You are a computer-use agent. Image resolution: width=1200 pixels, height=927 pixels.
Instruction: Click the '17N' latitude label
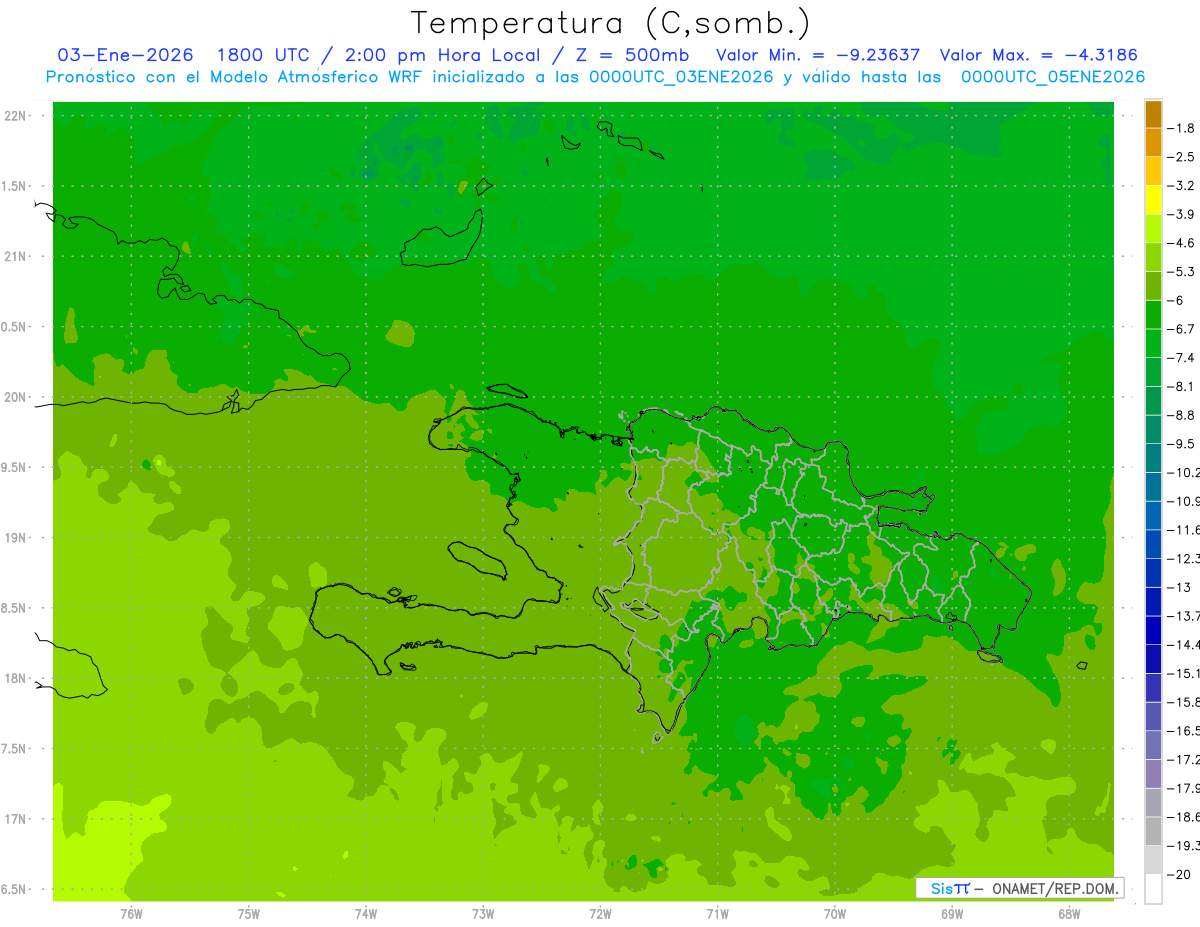point(16,818)
